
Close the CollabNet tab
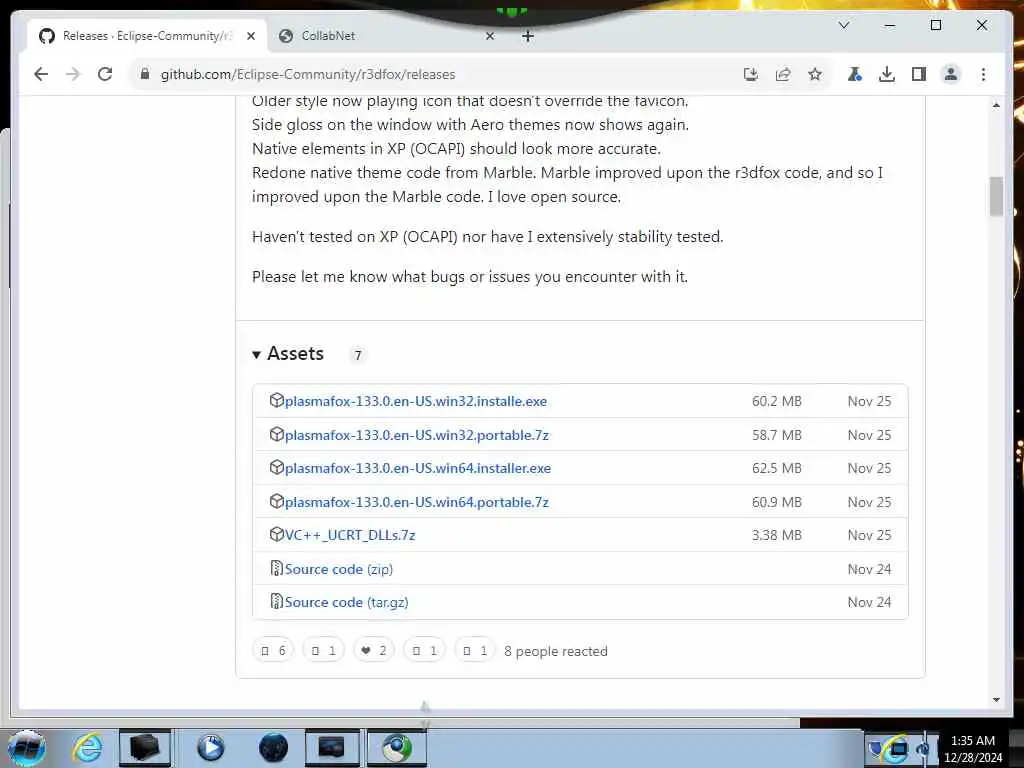pyautogui.click(x=490, y=37)
